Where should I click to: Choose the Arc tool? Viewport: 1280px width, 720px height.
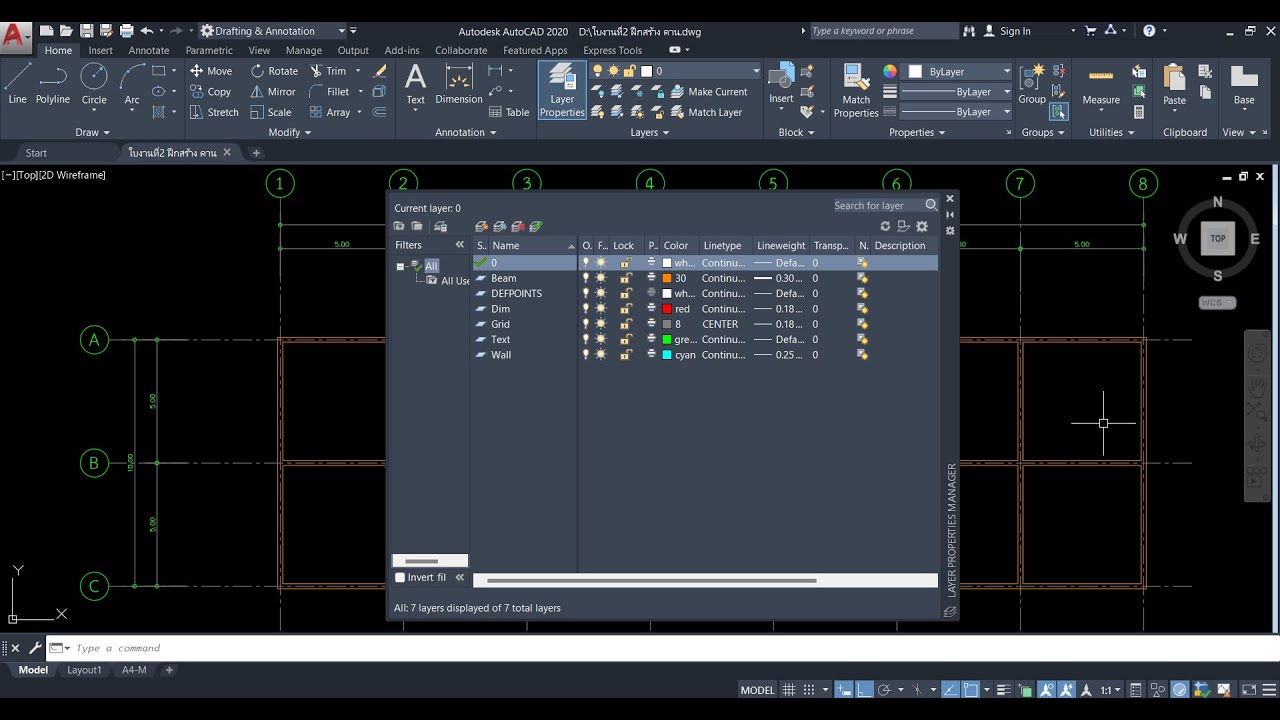[132, 84]
